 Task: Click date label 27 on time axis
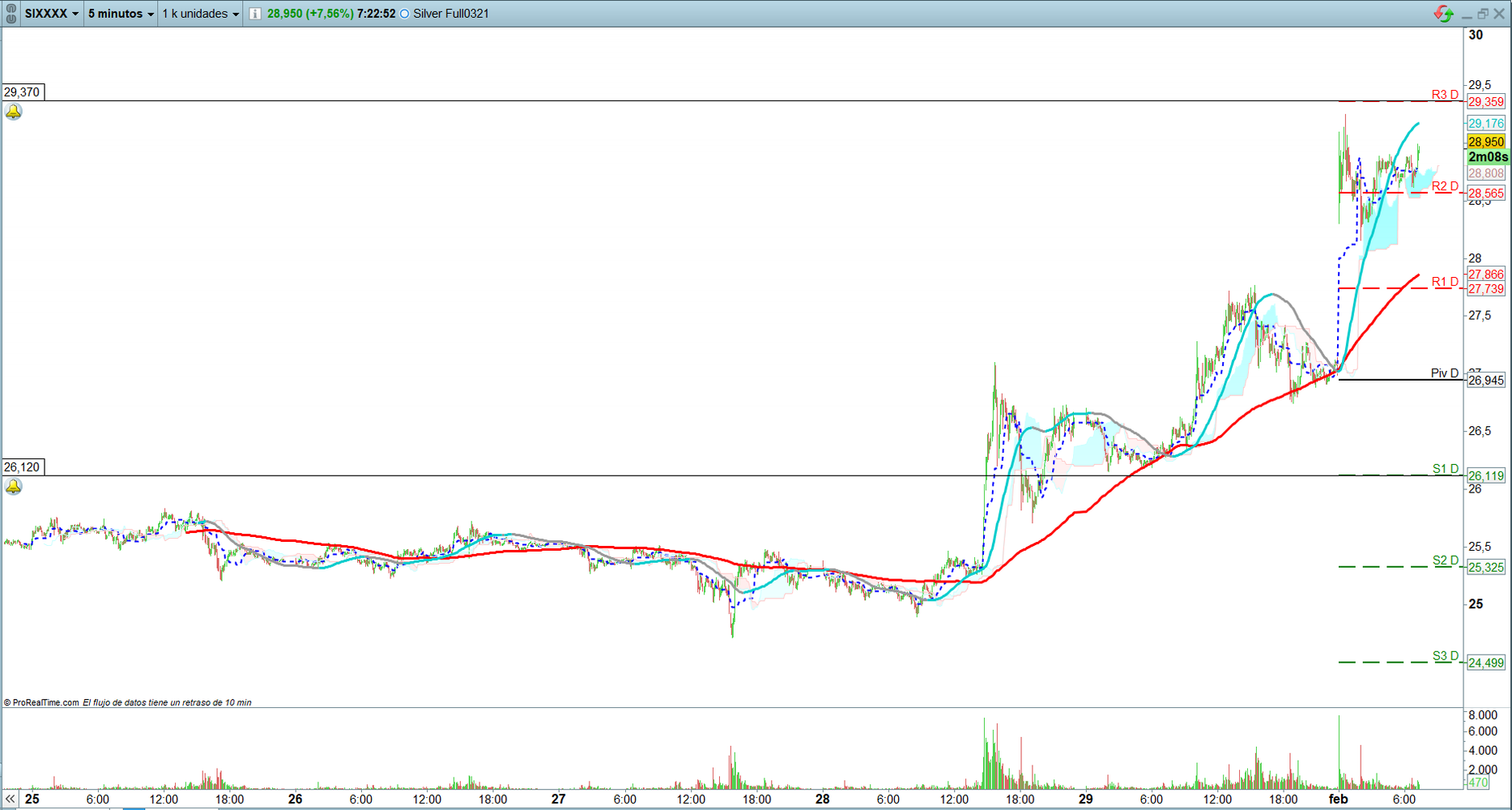tap(559, 799)
